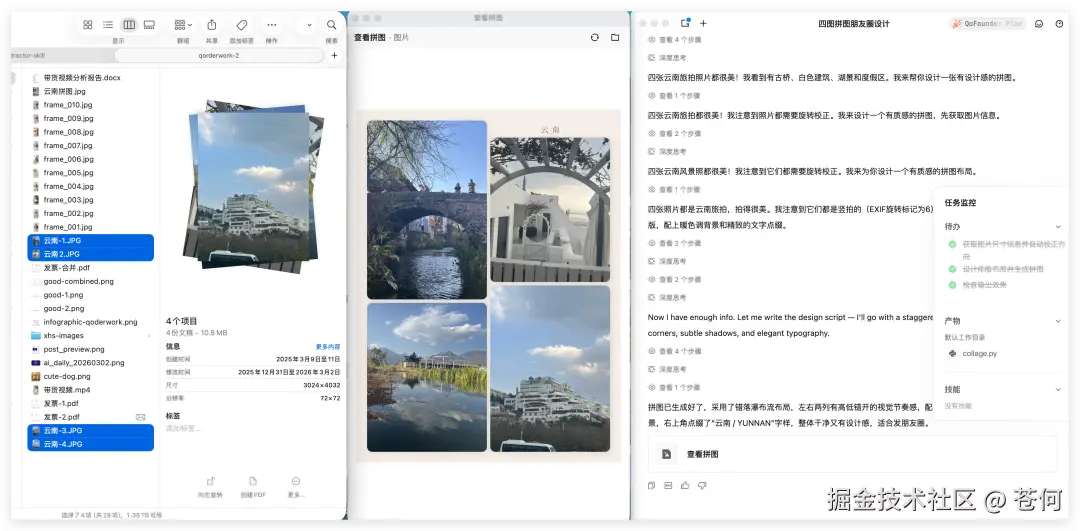Collapse the 待办 section chevron

tap(1058, 227)
